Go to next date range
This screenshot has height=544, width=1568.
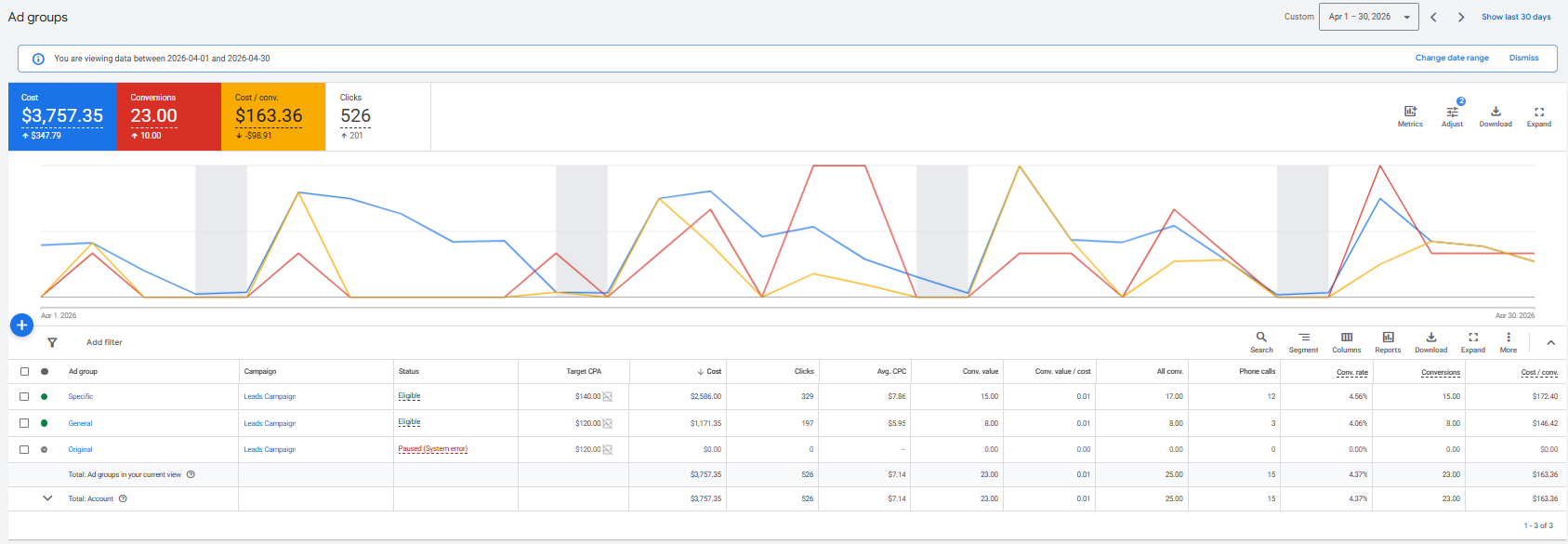(1461, 17)
